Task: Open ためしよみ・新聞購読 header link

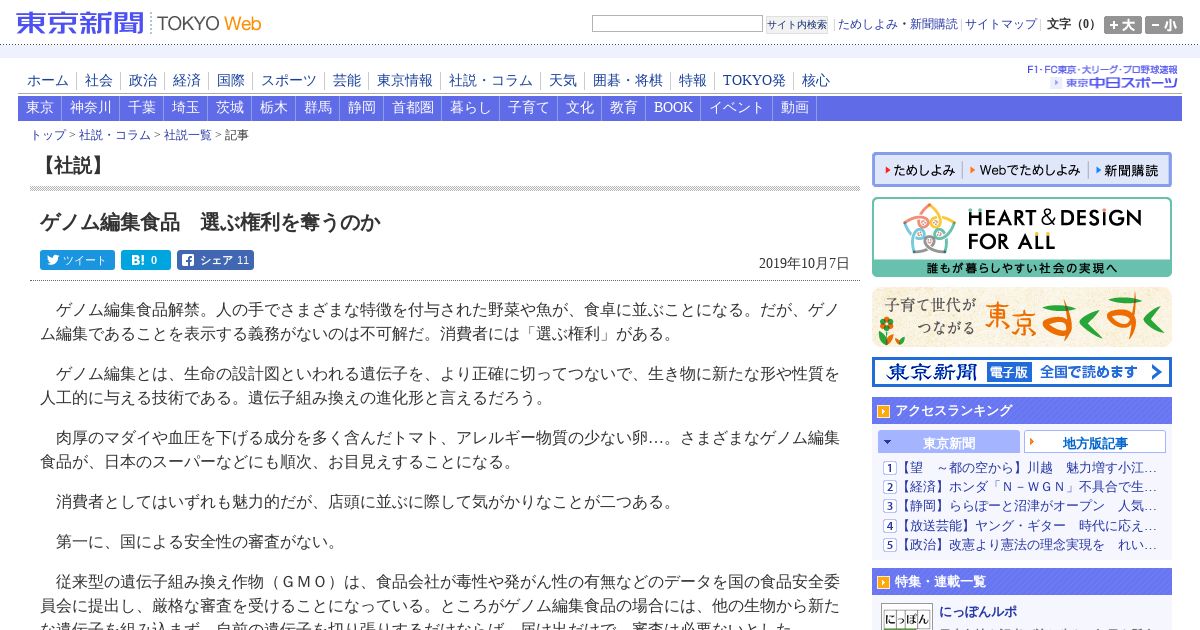Action: click(897, 24)
